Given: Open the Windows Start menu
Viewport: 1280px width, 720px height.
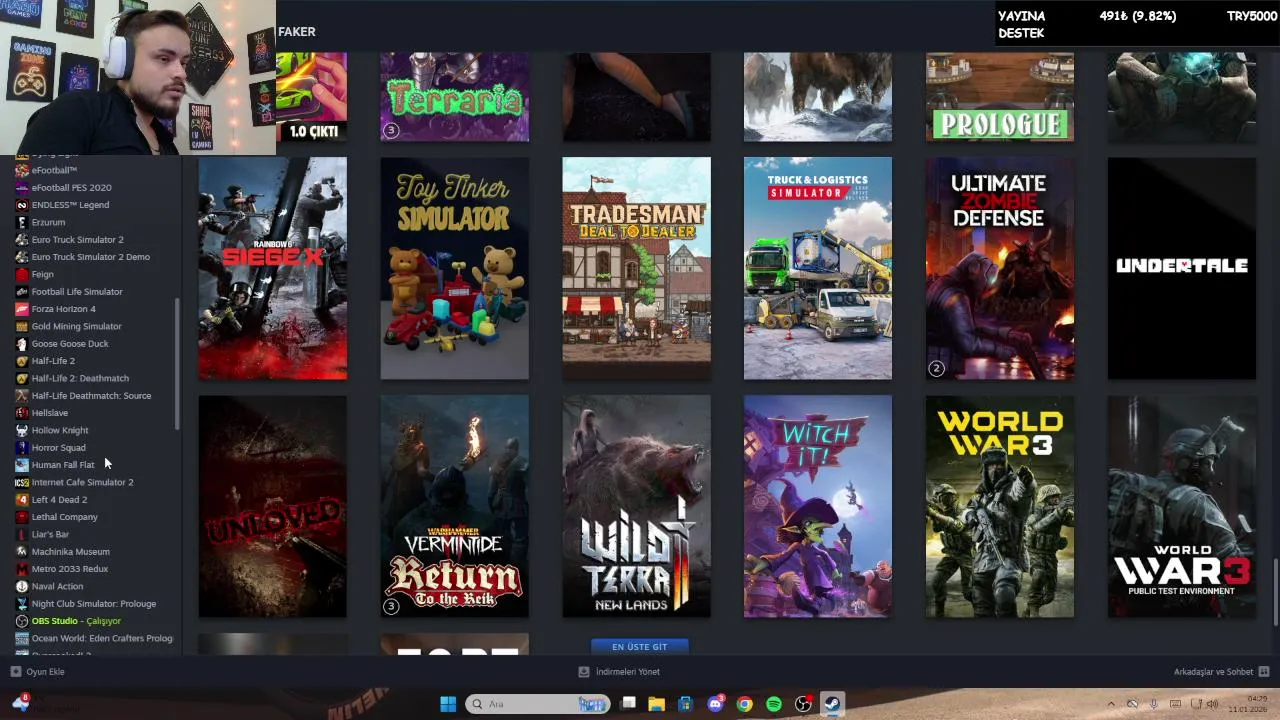Looking at the screenshot, I should coord(448,704).
